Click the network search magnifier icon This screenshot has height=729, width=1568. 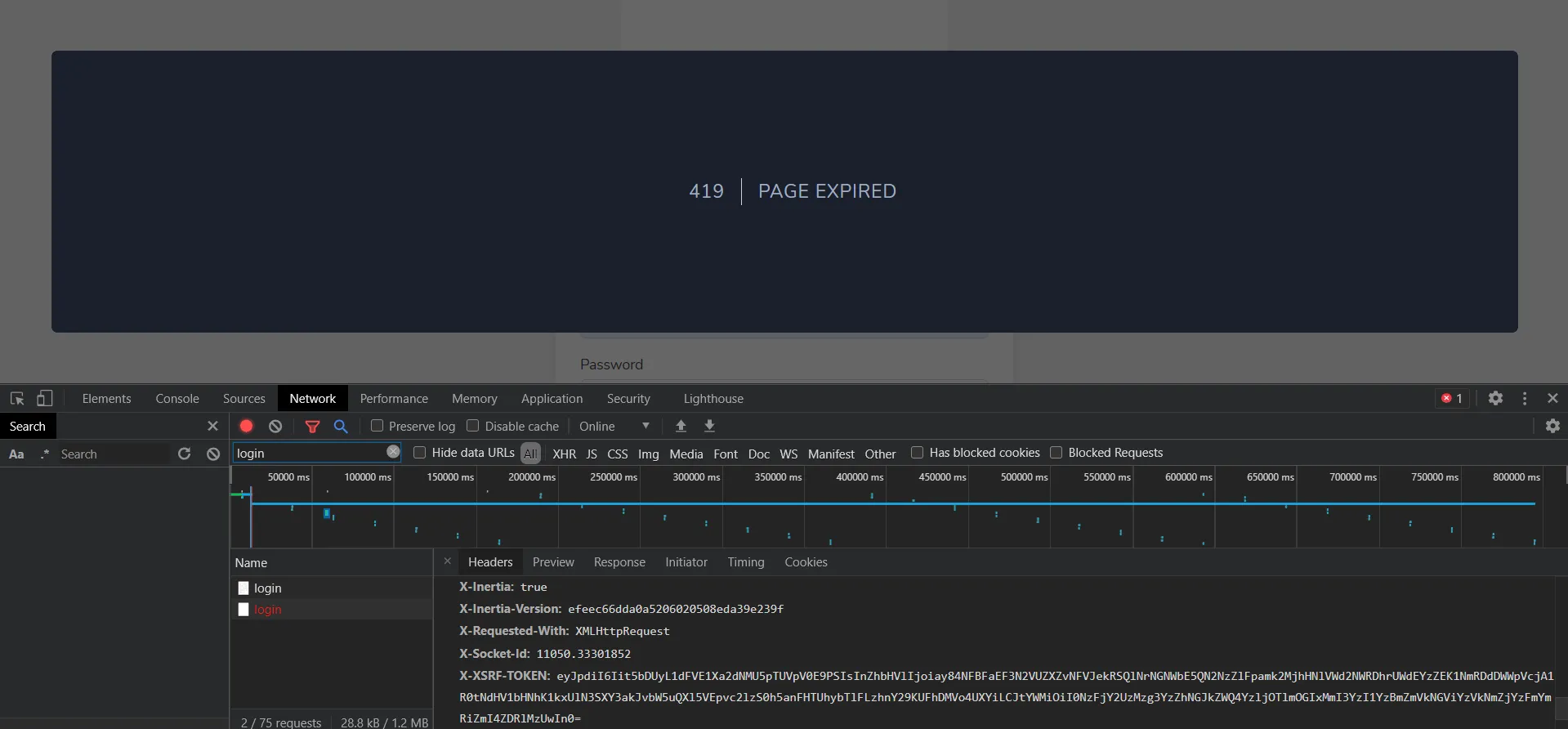click(x=341, y=426)
